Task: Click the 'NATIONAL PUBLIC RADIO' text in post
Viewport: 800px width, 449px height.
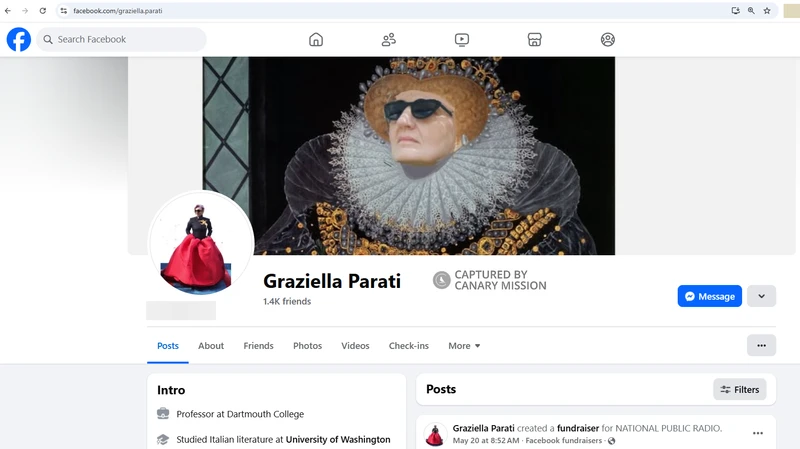Action: [668, 428]
